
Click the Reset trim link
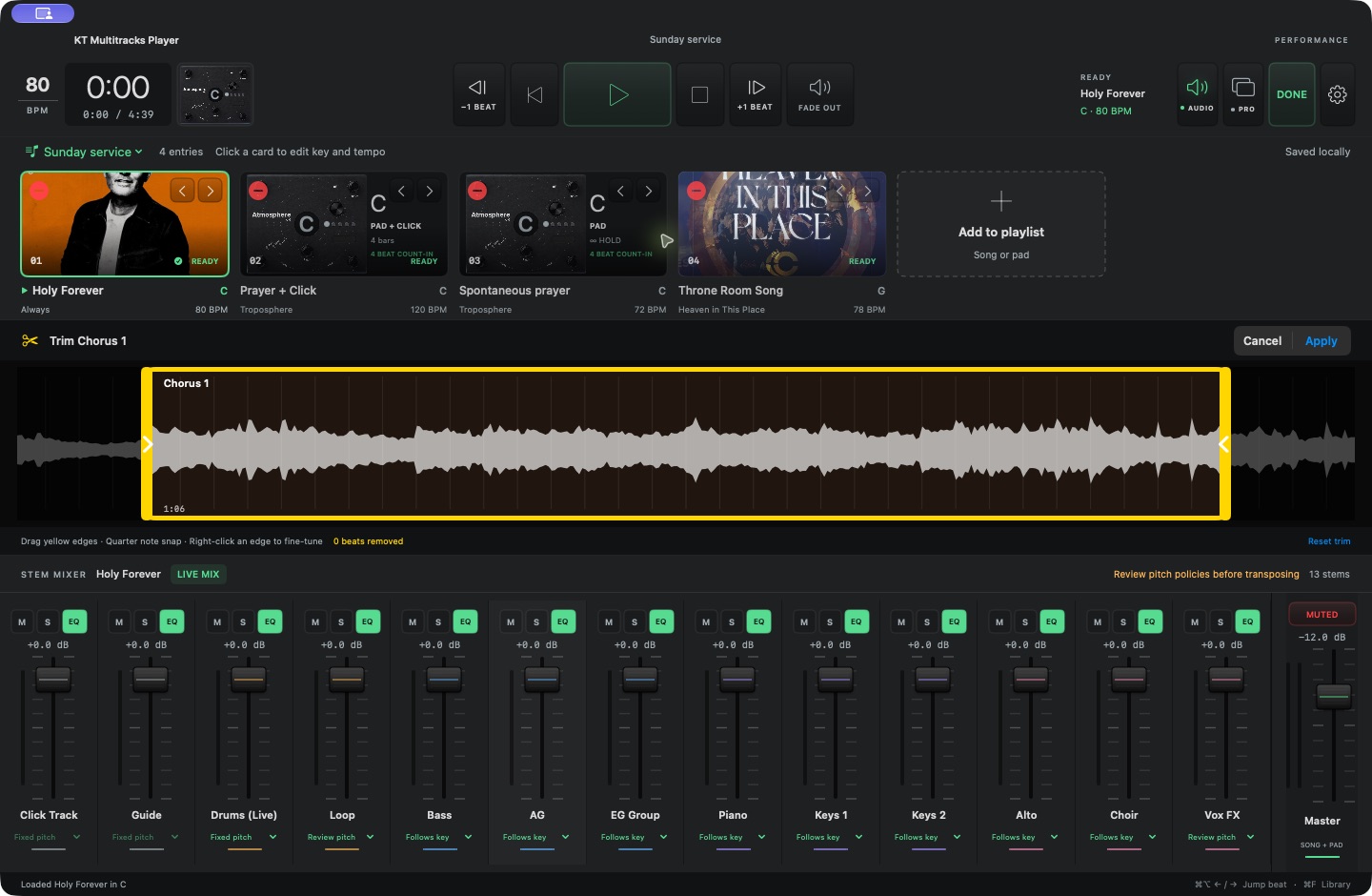[1329, 541]
